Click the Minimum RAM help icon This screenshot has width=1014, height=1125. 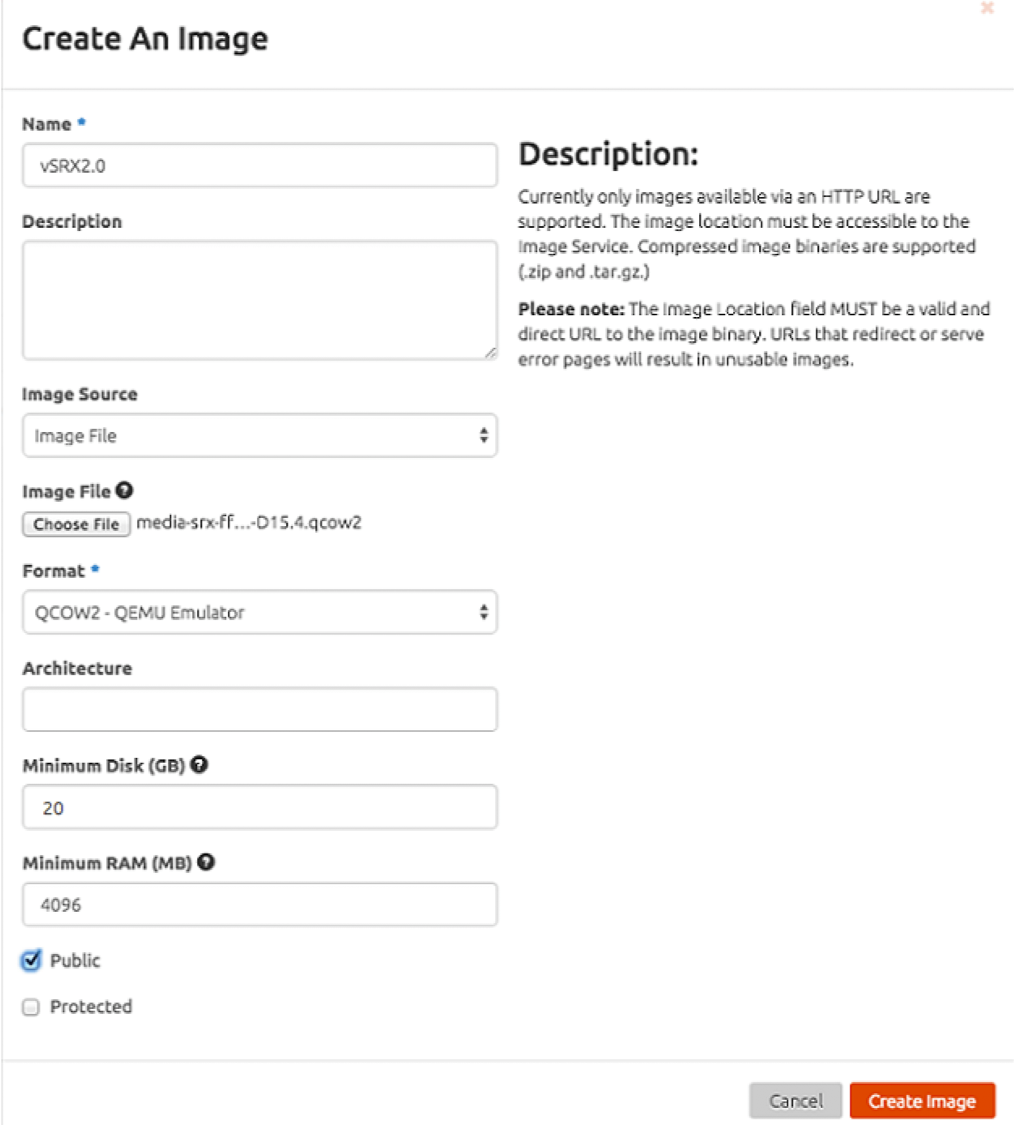(206, 862)
